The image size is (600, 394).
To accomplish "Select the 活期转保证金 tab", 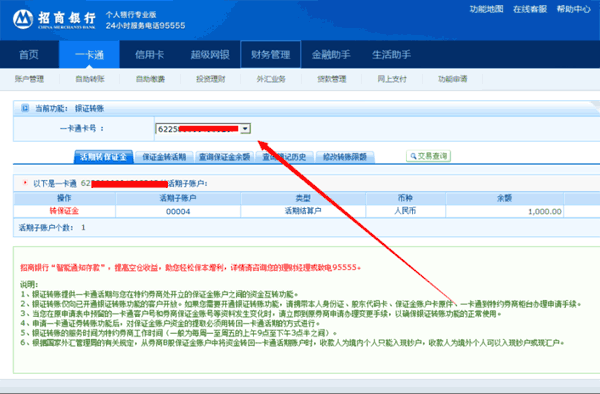I will [103, 157].
